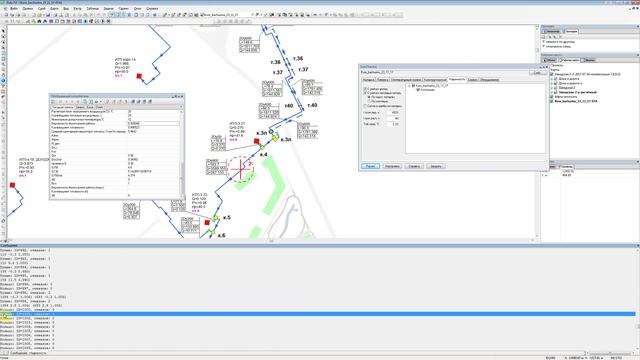Toggle first map layer visibility in layers panel

[552, 74]
